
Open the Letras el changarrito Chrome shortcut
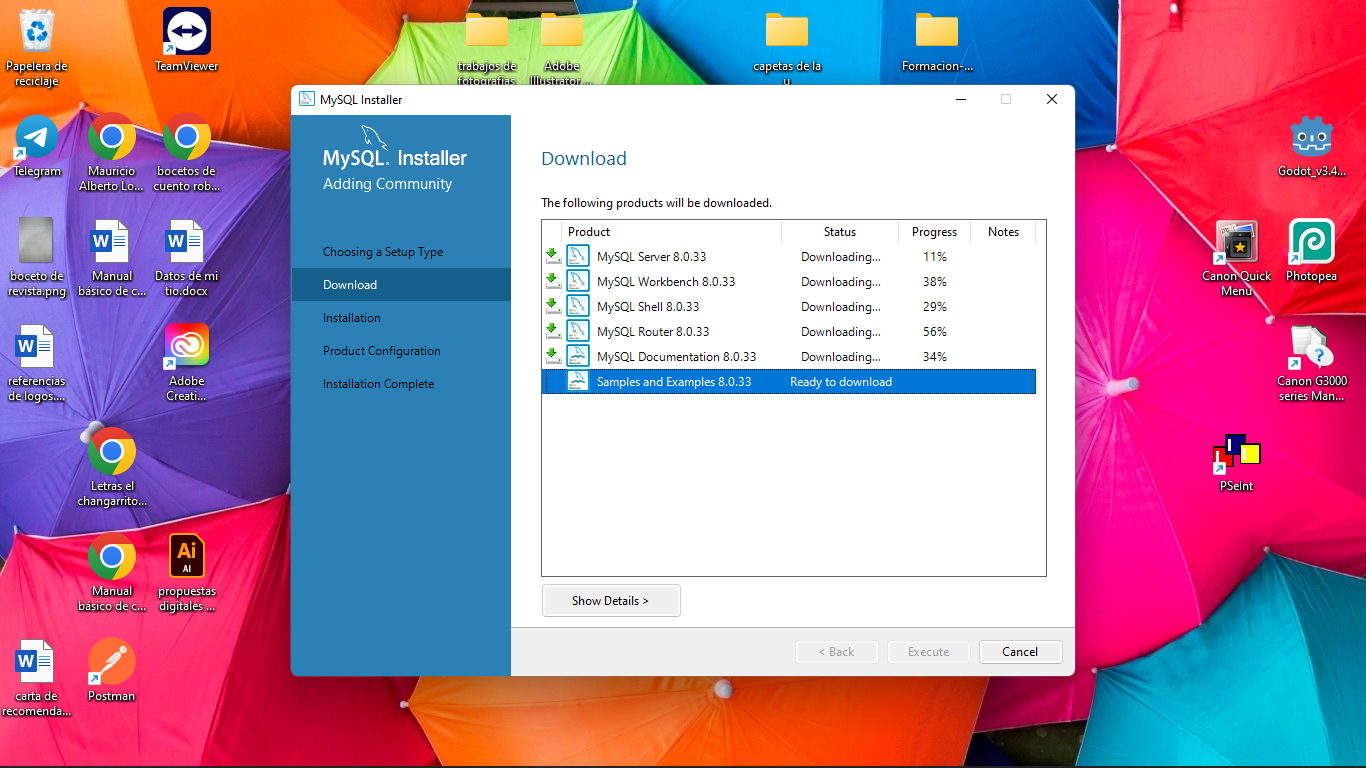point(112,467)
